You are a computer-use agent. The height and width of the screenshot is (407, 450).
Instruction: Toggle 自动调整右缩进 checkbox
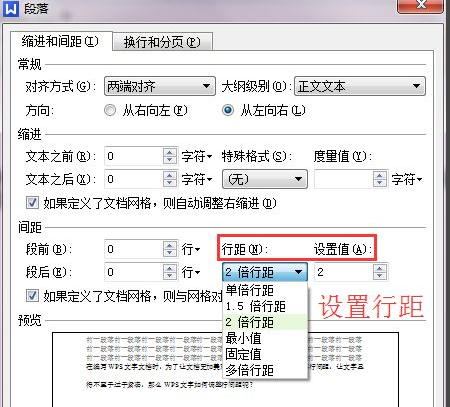click(32, 202)
